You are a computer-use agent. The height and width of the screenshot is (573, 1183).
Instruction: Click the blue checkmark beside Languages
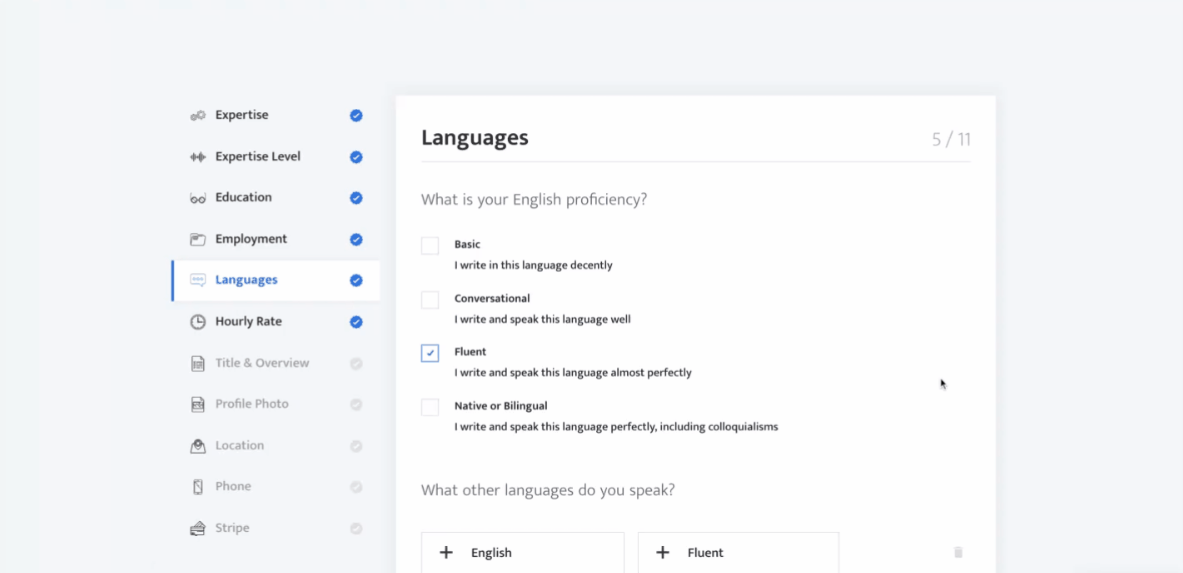tap(356, 280)
